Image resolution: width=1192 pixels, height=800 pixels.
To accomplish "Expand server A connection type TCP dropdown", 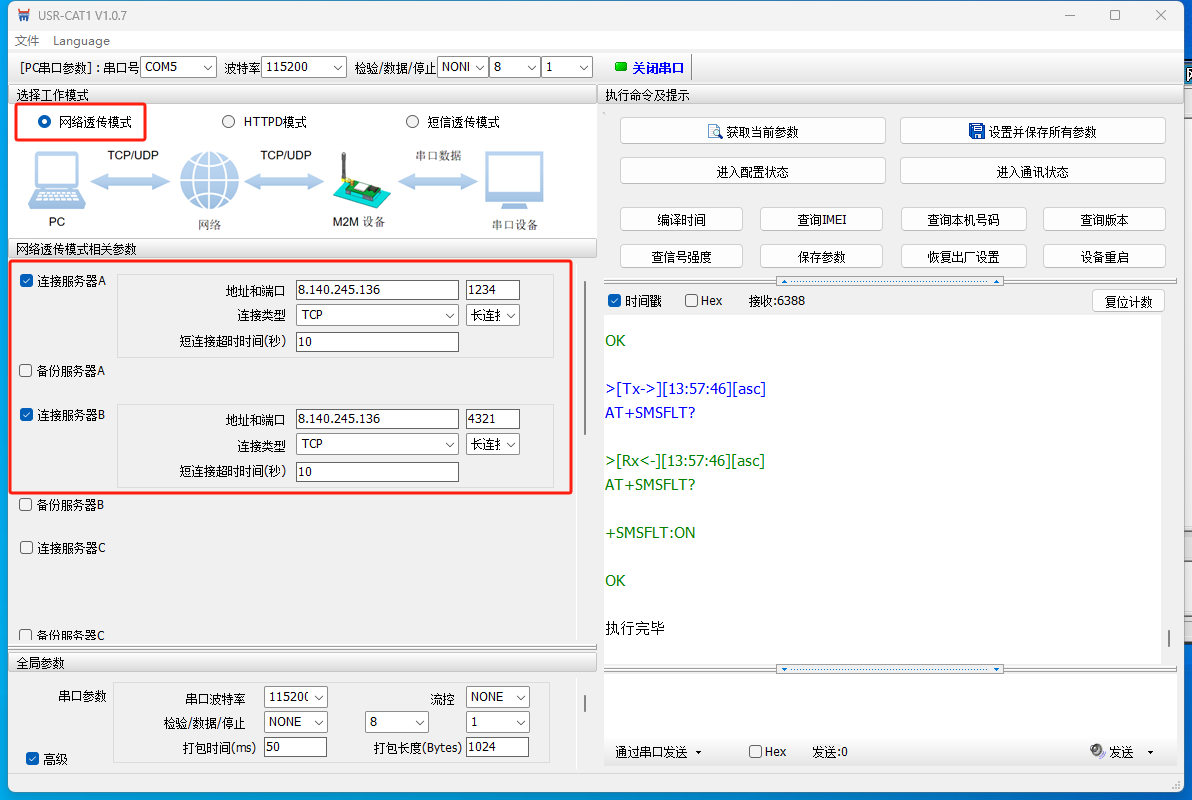I will [x=377, y=315].
